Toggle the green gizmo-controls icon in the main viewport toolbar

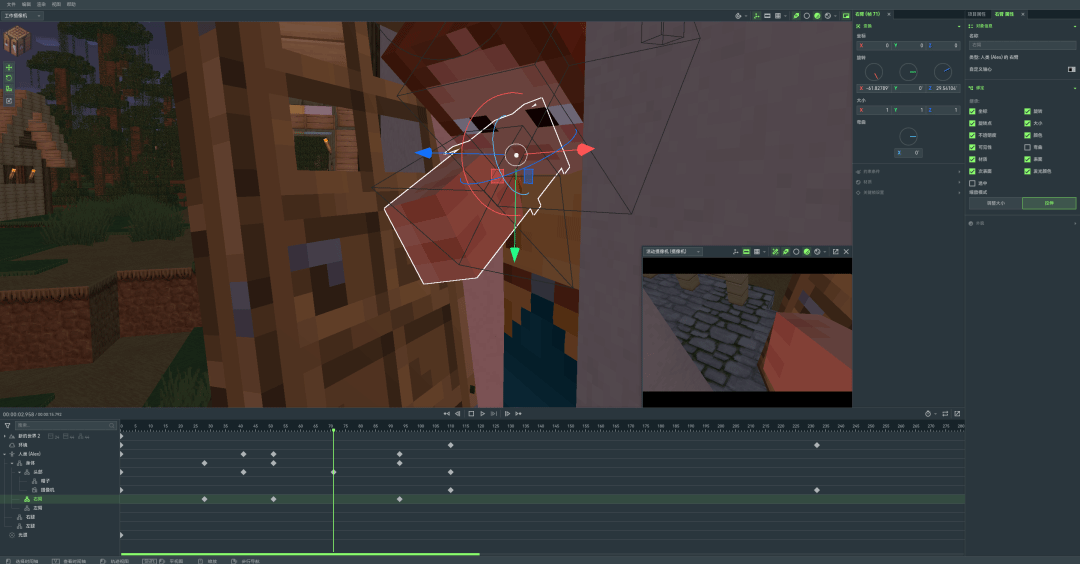click(756, 16)
